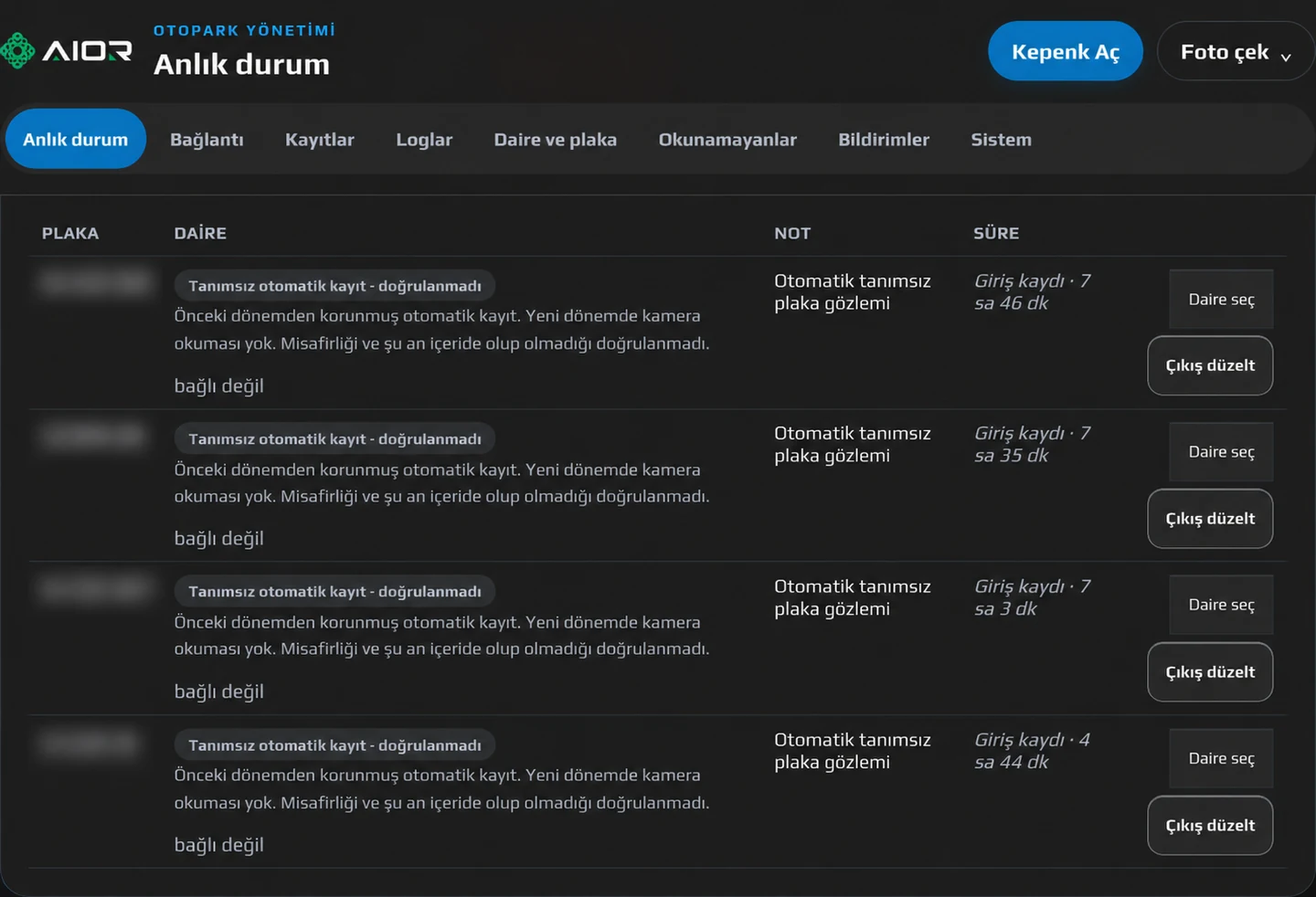This screenshot has height=897, width=1316.
Task: Open the Foto çek dropdown arrow
Action: click(1285, 55)
